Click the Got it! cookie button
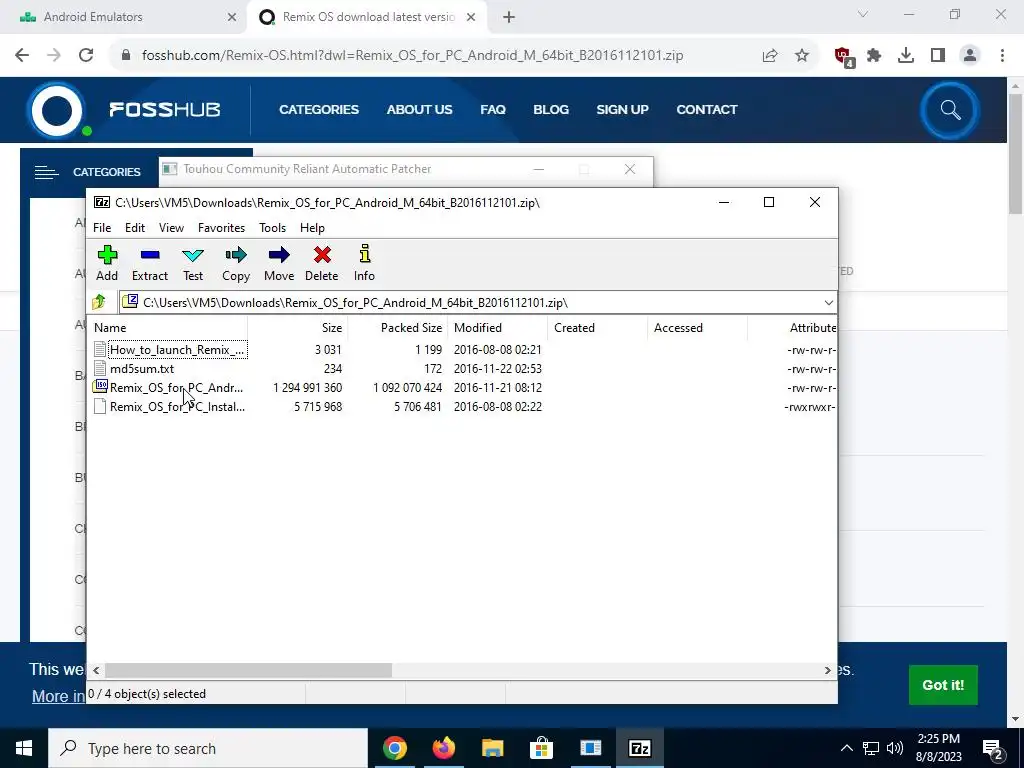This screenshot has width=1024, height=768. click(x=943, y=685)
